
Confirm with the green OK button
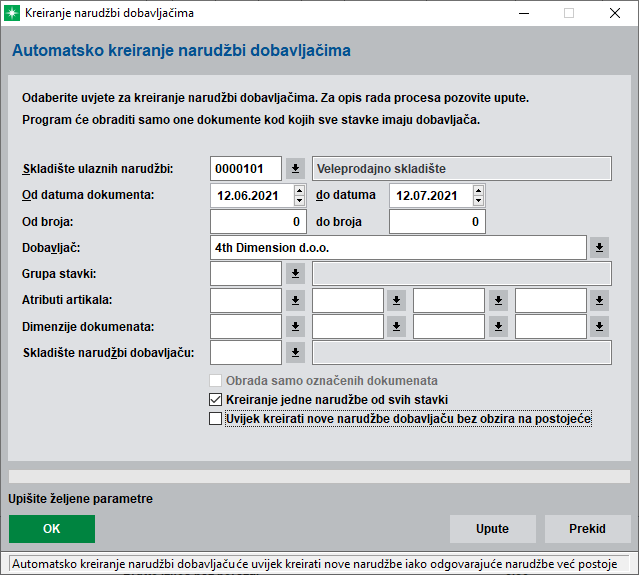pos(52,529)
